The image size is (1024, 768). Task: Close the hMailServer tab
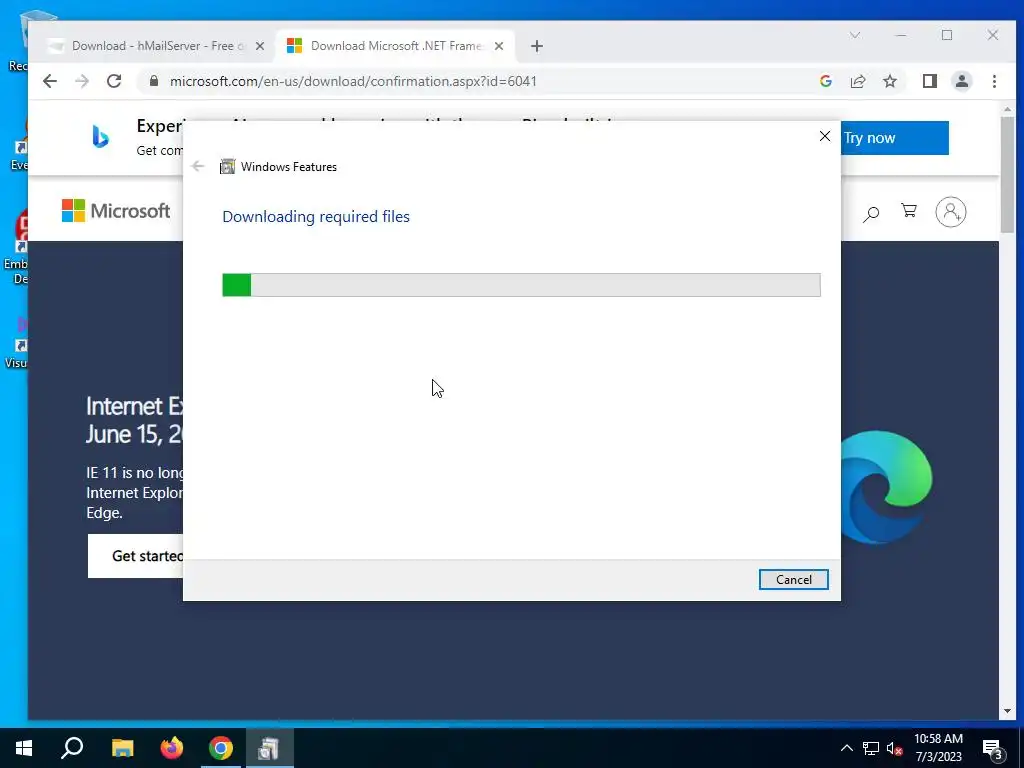(260, 46)
